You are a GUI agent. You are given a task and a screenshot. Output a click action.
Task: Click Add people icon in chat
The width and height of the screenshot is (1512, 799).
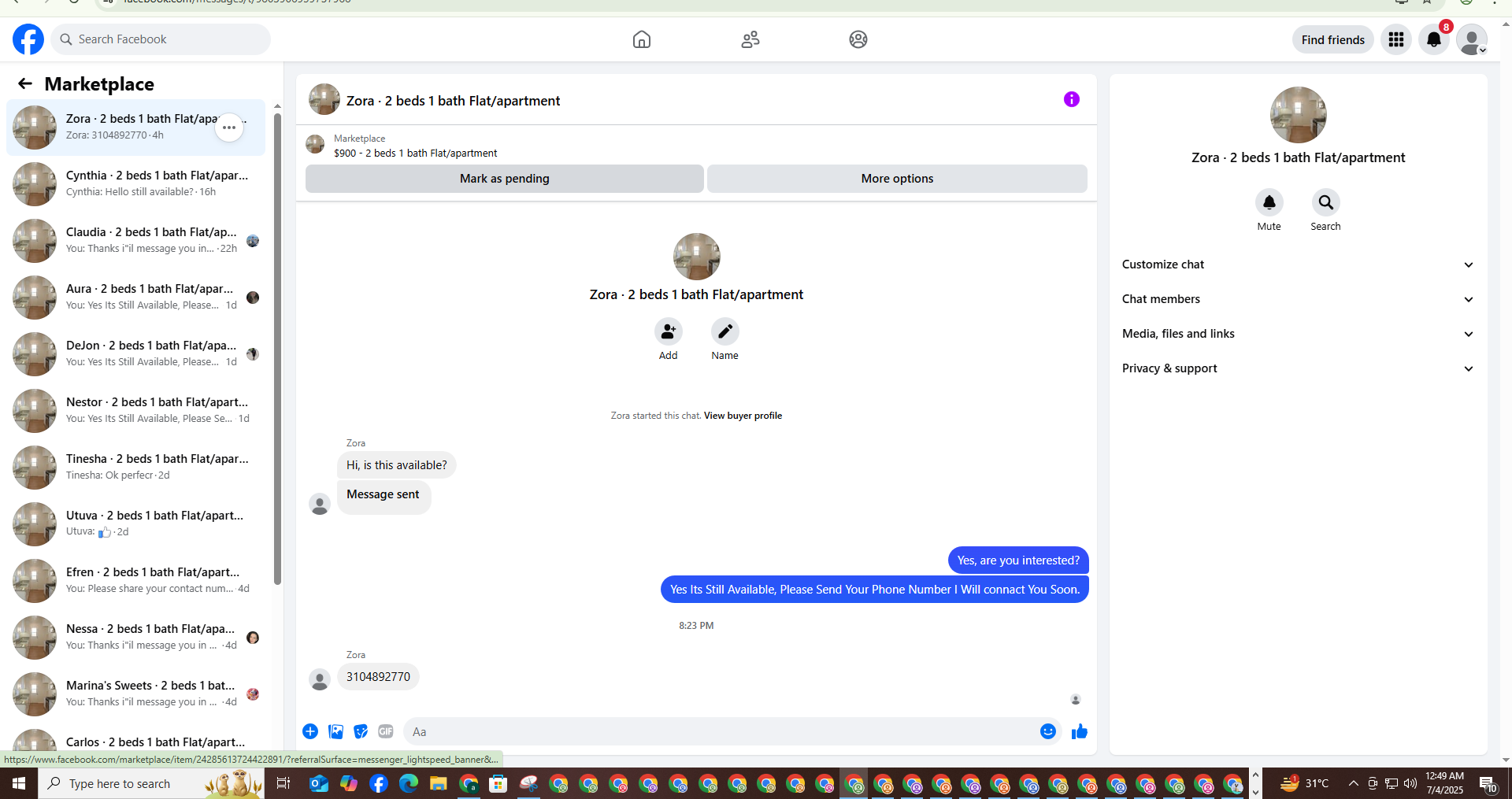(668, 331)
